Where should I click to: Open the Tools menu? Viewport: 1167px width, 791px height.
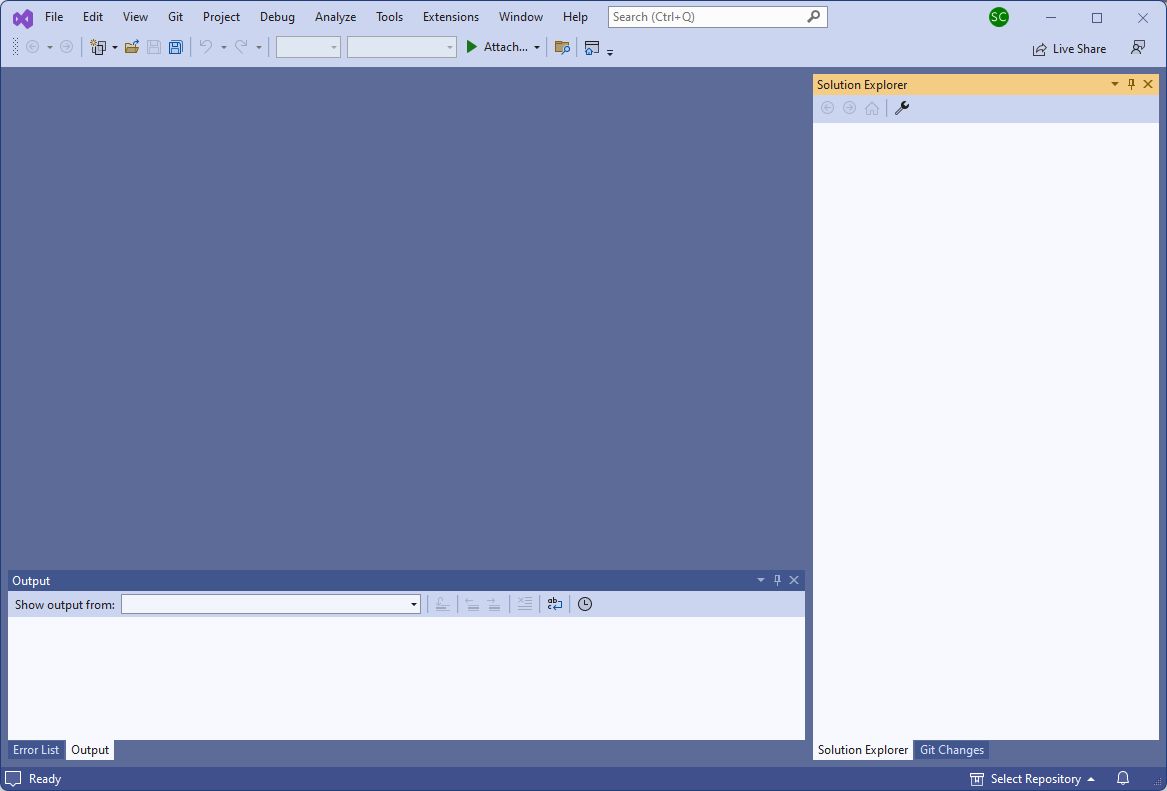click(389, 16)
